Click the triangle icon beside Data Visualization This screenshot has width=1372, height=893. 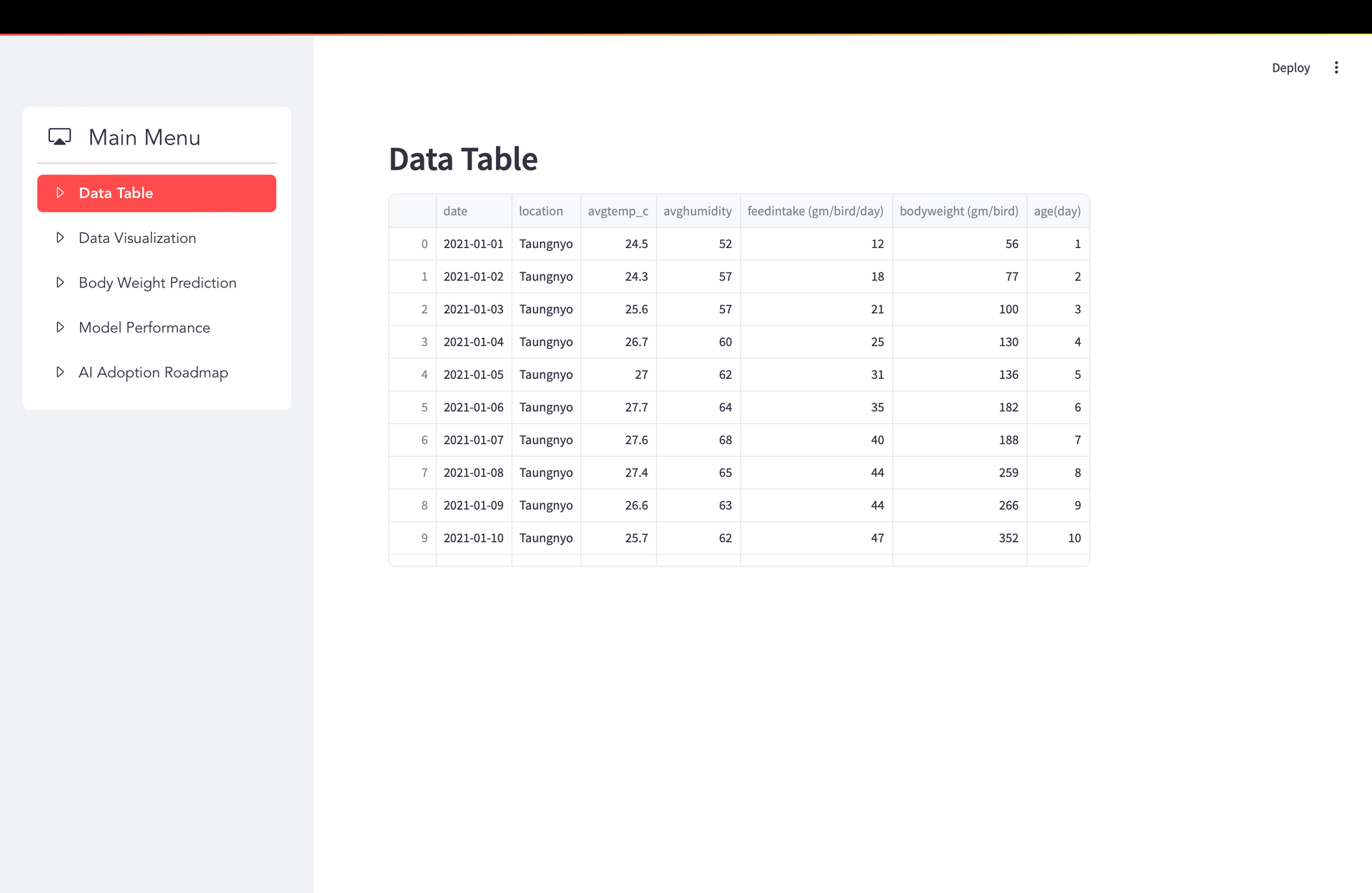tap(61, 237)
